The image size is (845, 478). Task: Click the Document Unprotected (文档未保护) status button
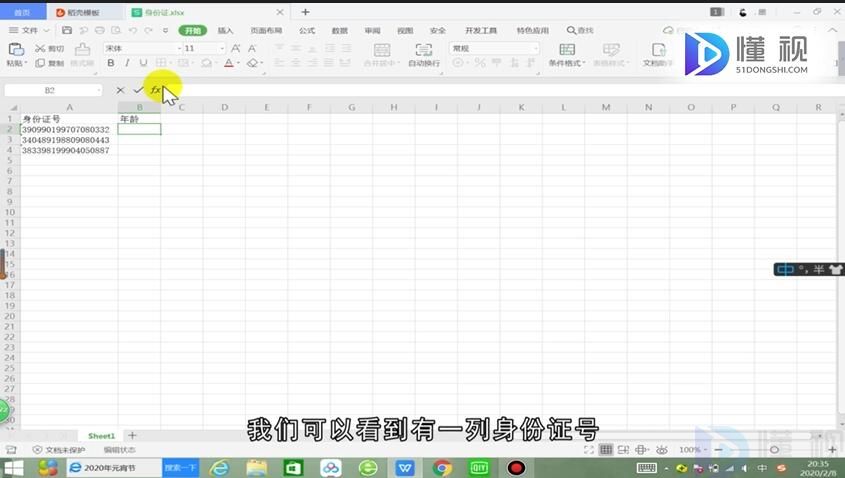pos(59,449)
